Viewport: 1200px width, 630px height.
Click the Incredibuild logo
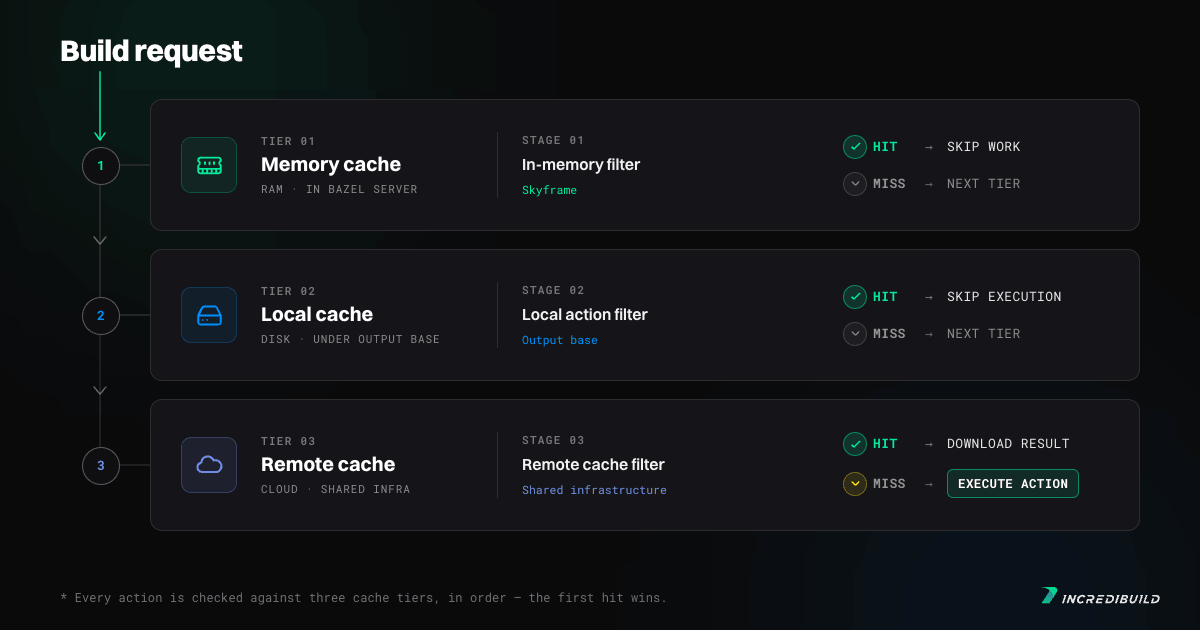(1100, 597)
